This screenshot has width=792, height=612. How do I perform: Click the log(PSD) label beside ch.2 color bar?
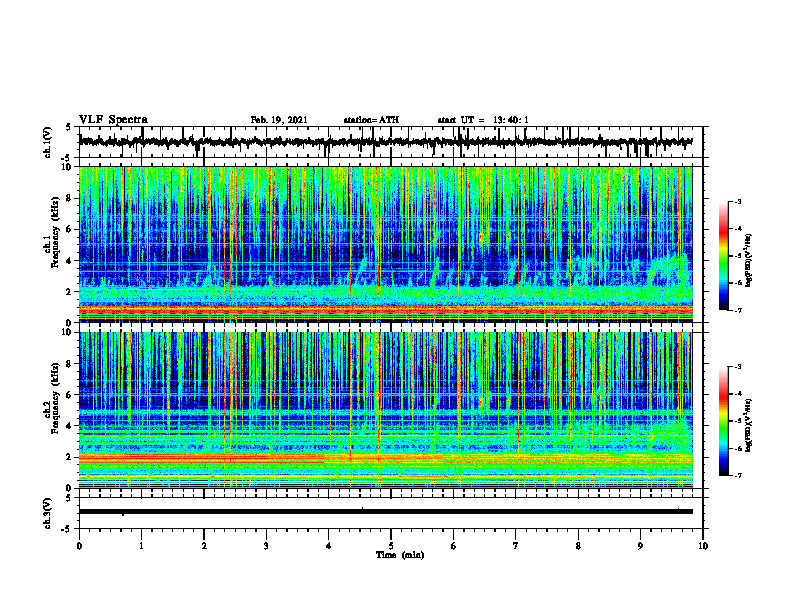pyautogui.click(x=749, y=425)
